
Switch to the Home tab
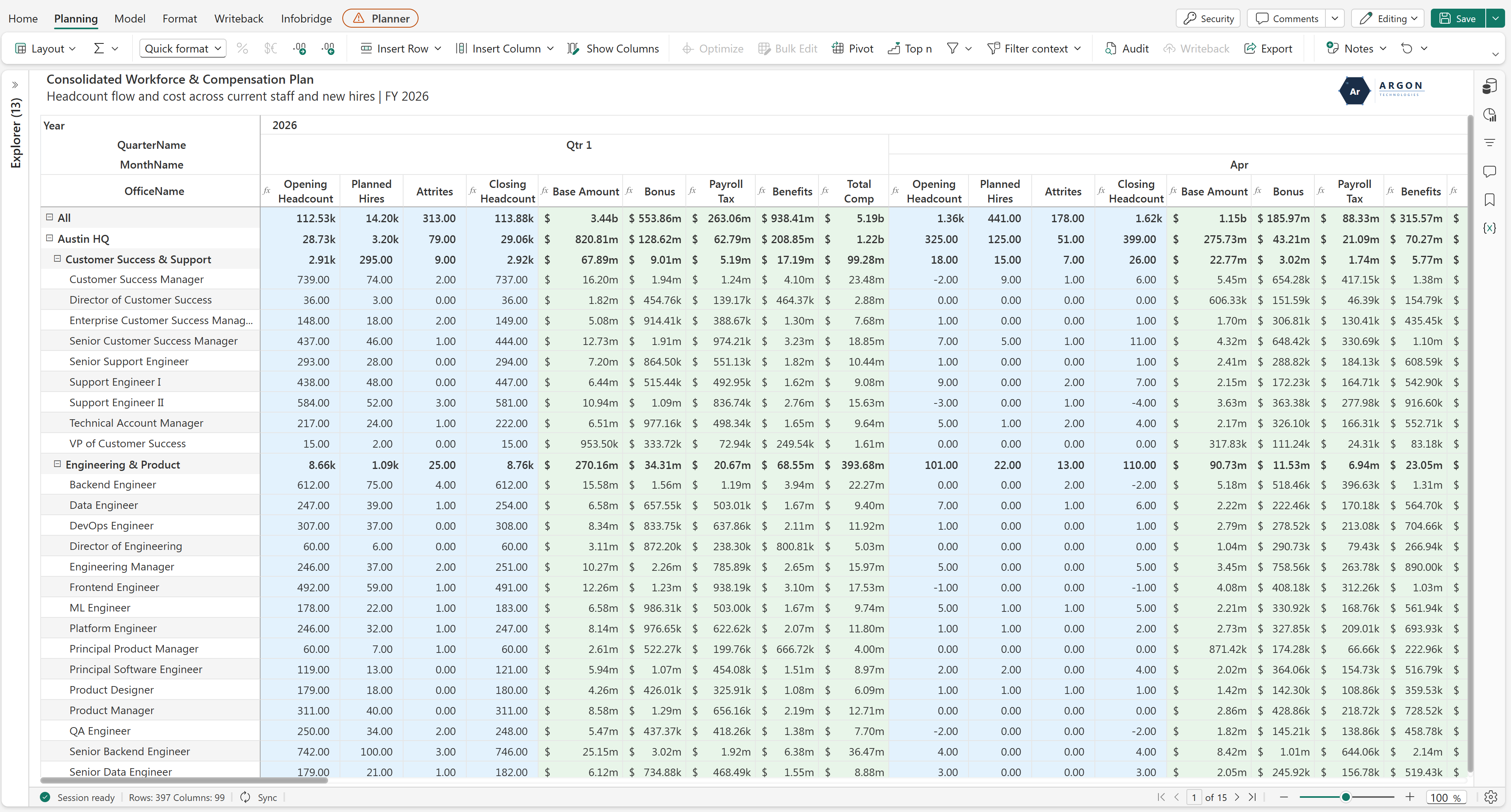pyautogui.click(x=23, y=19)
